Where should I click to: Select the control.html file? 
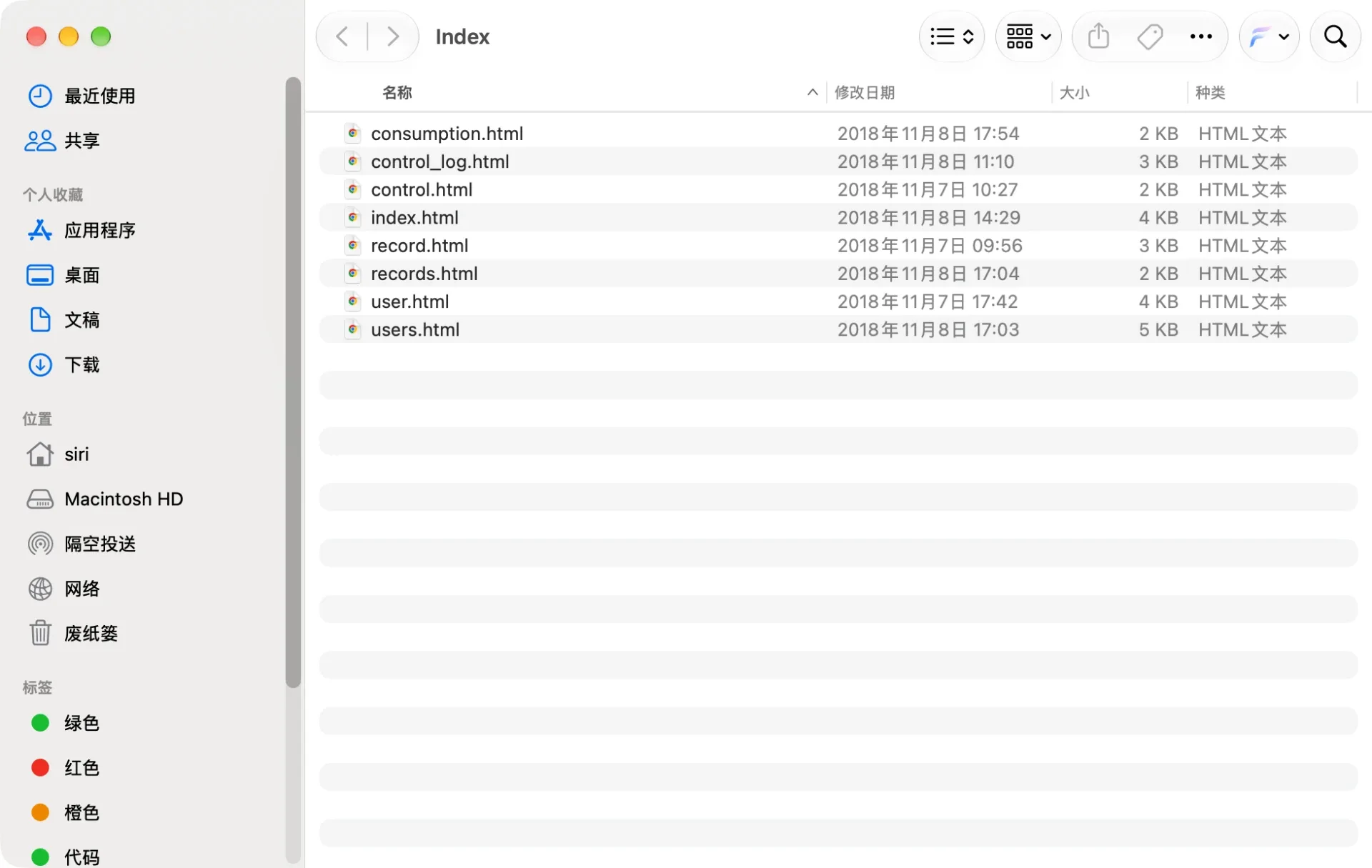[838, 189]
